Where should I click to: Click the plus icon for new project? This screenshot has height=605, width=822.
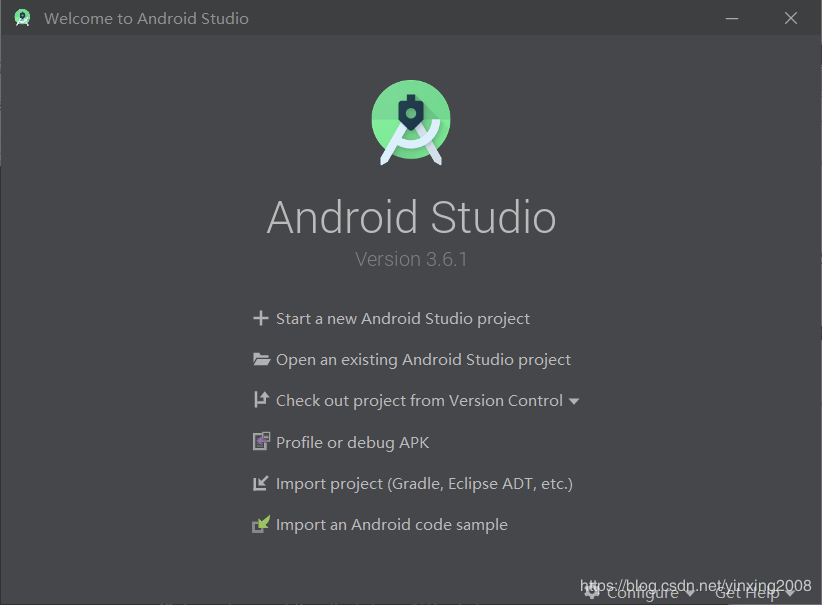pos(261,318)
